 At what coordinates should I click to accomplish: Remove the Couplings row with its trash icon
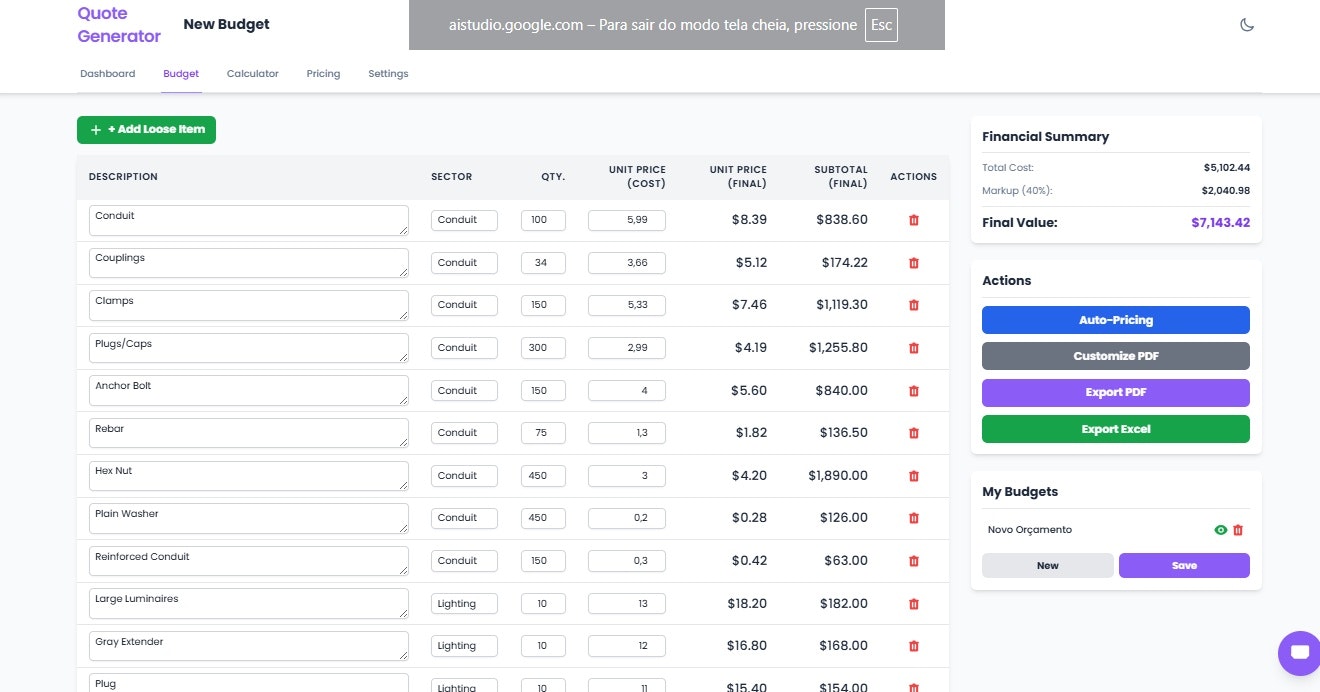[x=913, y=262]
